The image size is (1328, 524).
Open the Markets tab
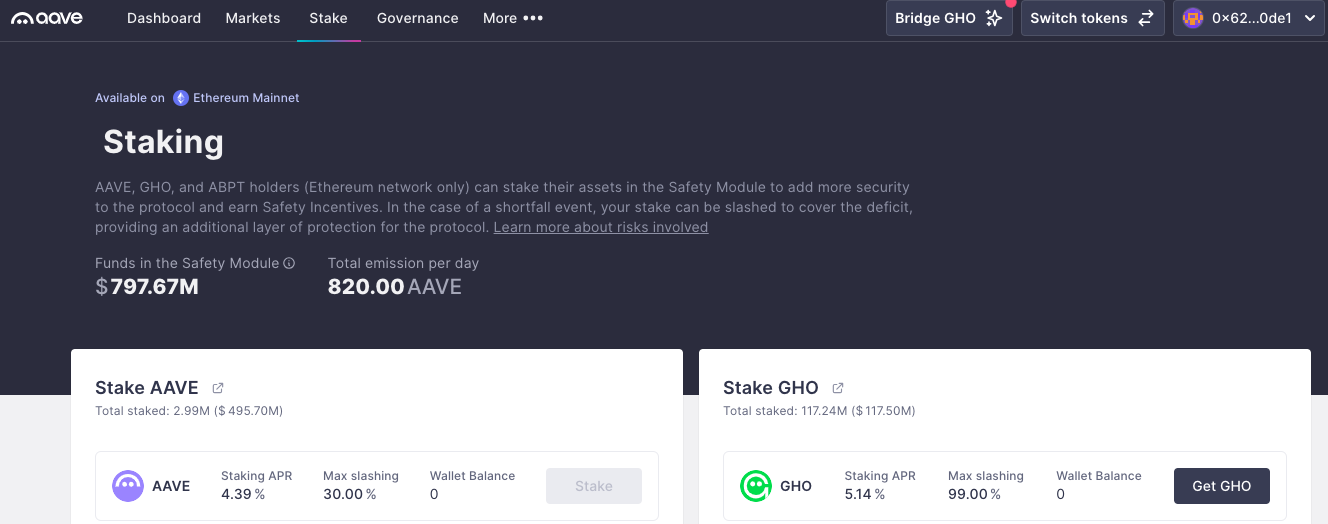pos(253,18)
